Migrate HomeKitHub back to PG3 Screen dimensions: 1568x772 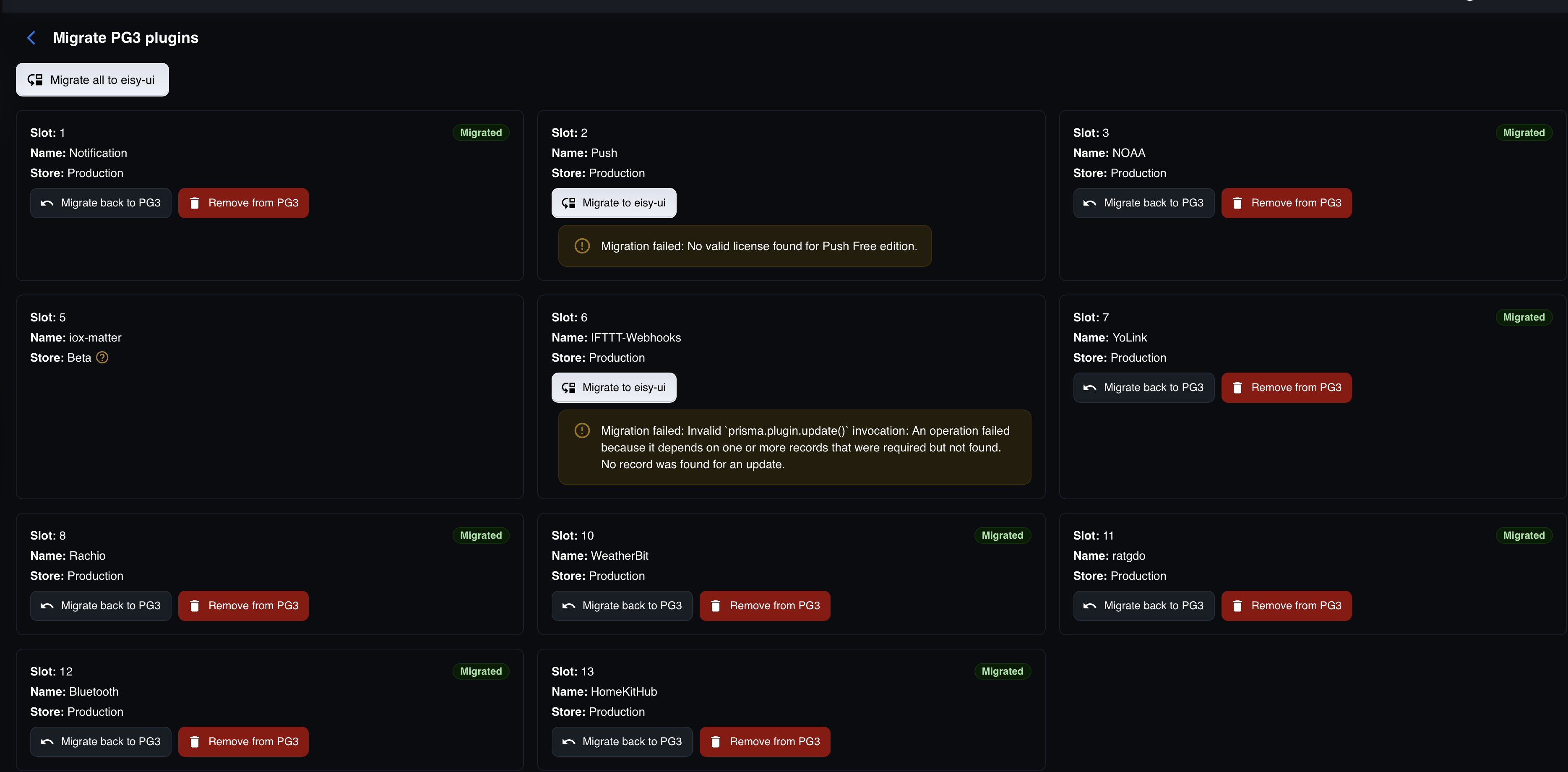(x=622, y=741)
